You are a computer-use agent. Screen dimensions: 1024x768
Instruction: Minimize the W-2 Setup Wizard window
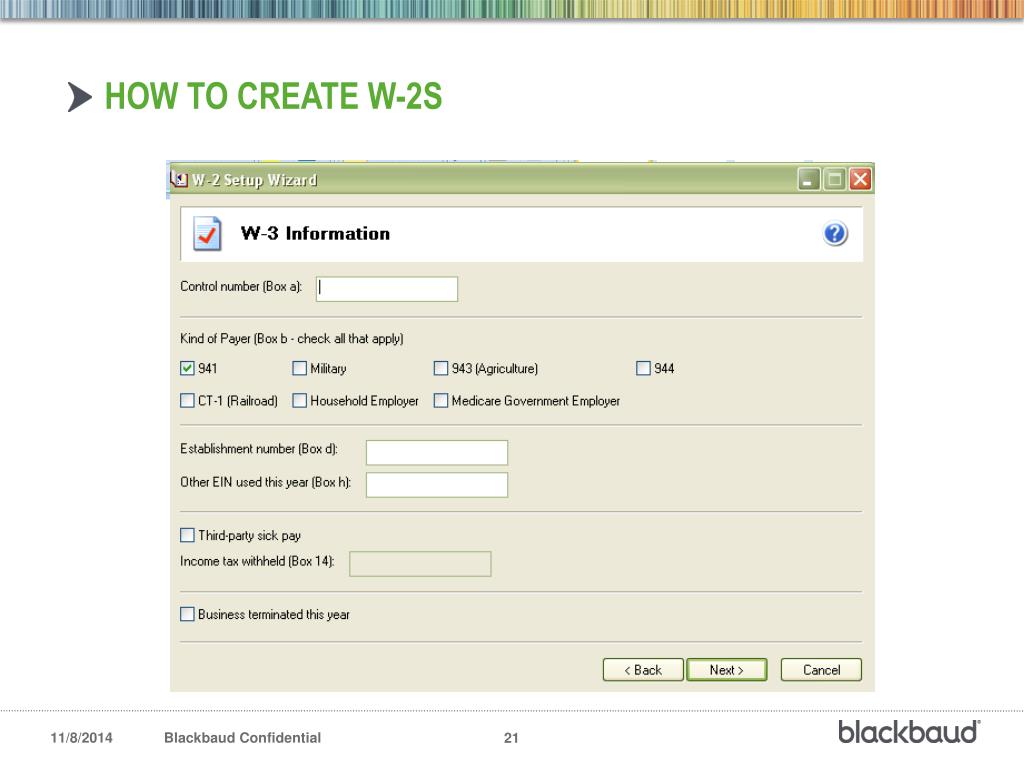click(x=809, y=179)
